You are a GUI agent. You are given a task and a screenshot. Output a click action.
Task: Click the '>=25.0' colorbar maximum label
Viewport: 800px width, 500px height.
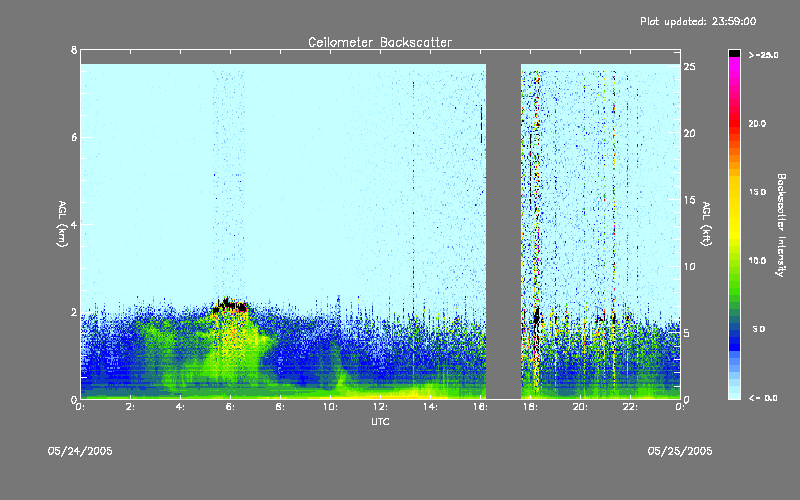763,55
